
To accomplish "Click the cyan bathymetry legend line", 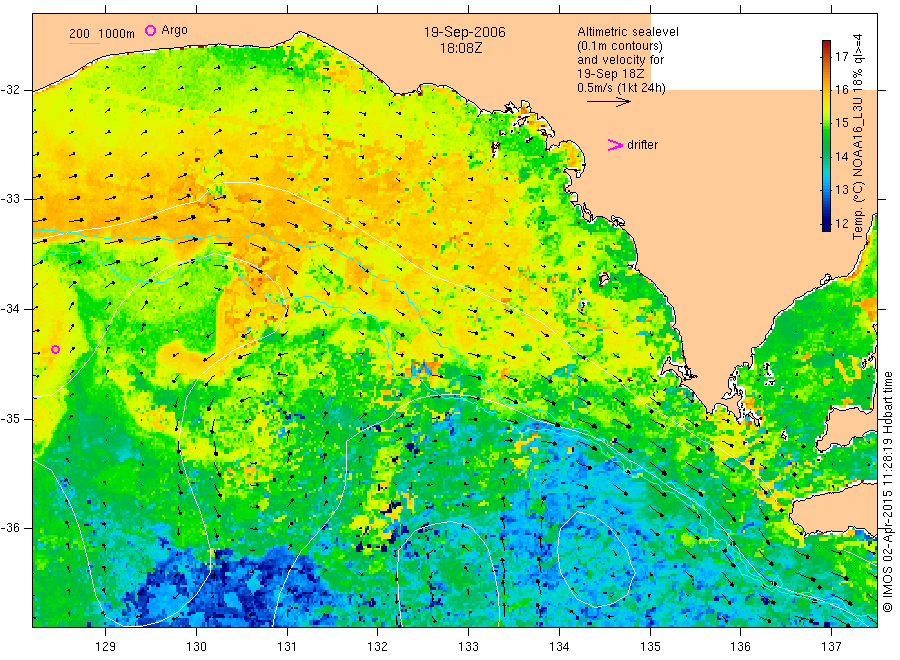I will pyautogui.click(x=84, y=43).
